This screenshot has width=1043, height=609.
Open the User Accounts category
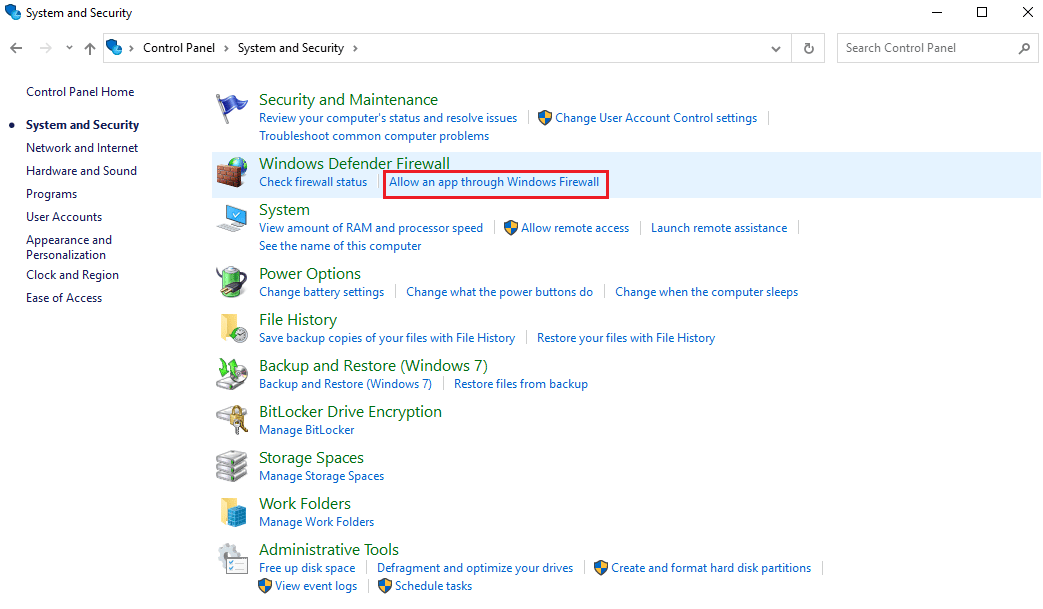[x=64, y=217]
